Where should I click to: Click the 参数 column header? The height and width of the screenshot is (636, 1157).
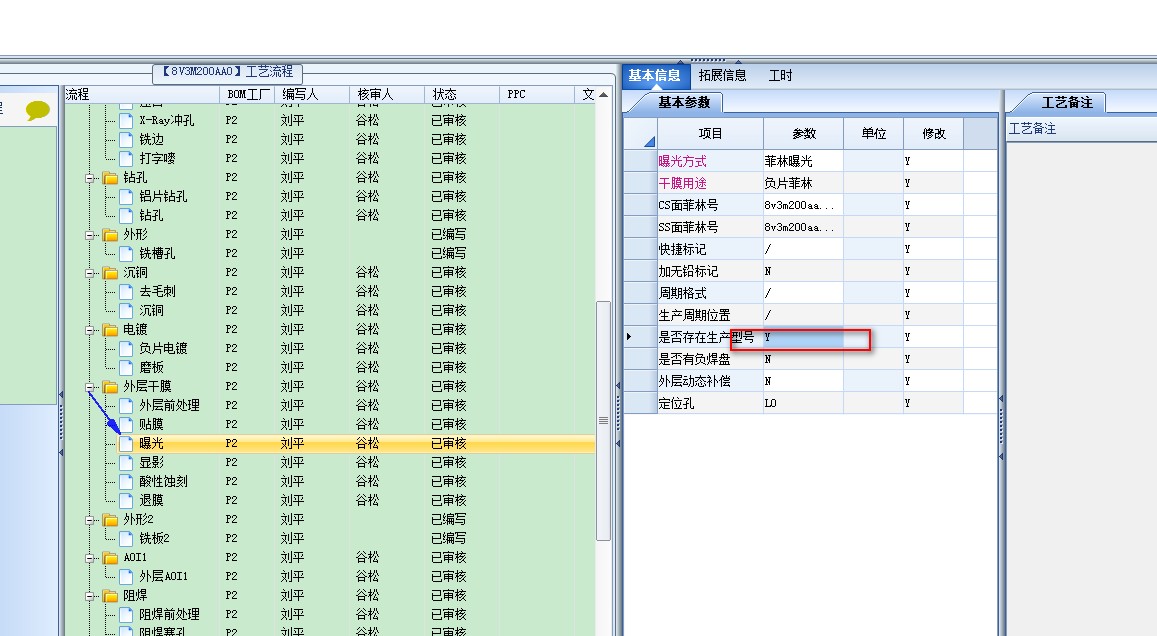(x=804, y=134)
